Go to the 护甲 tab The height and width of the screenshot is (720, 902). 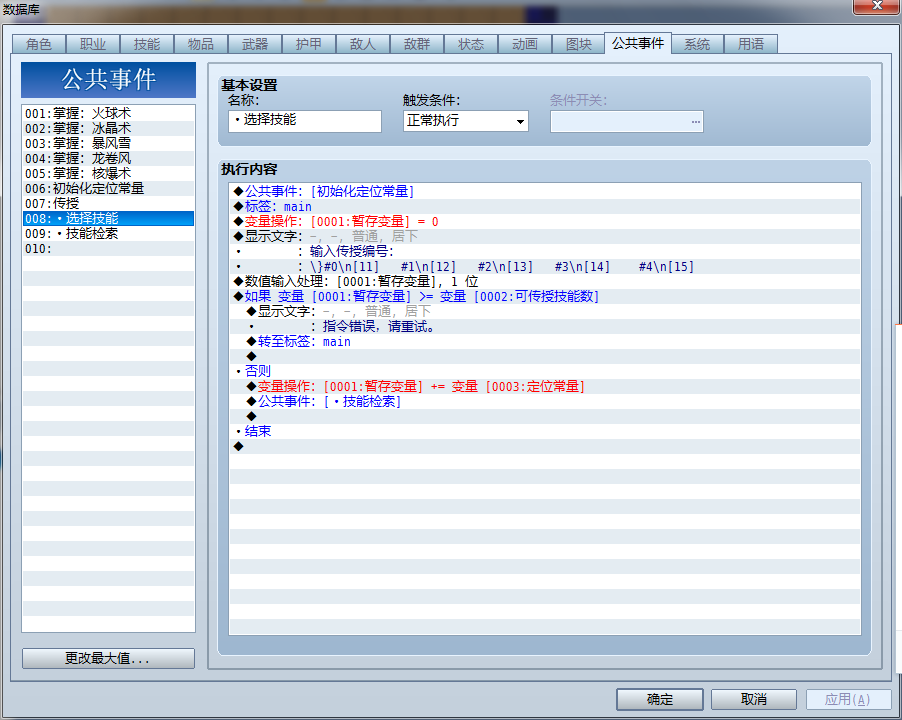309,44
